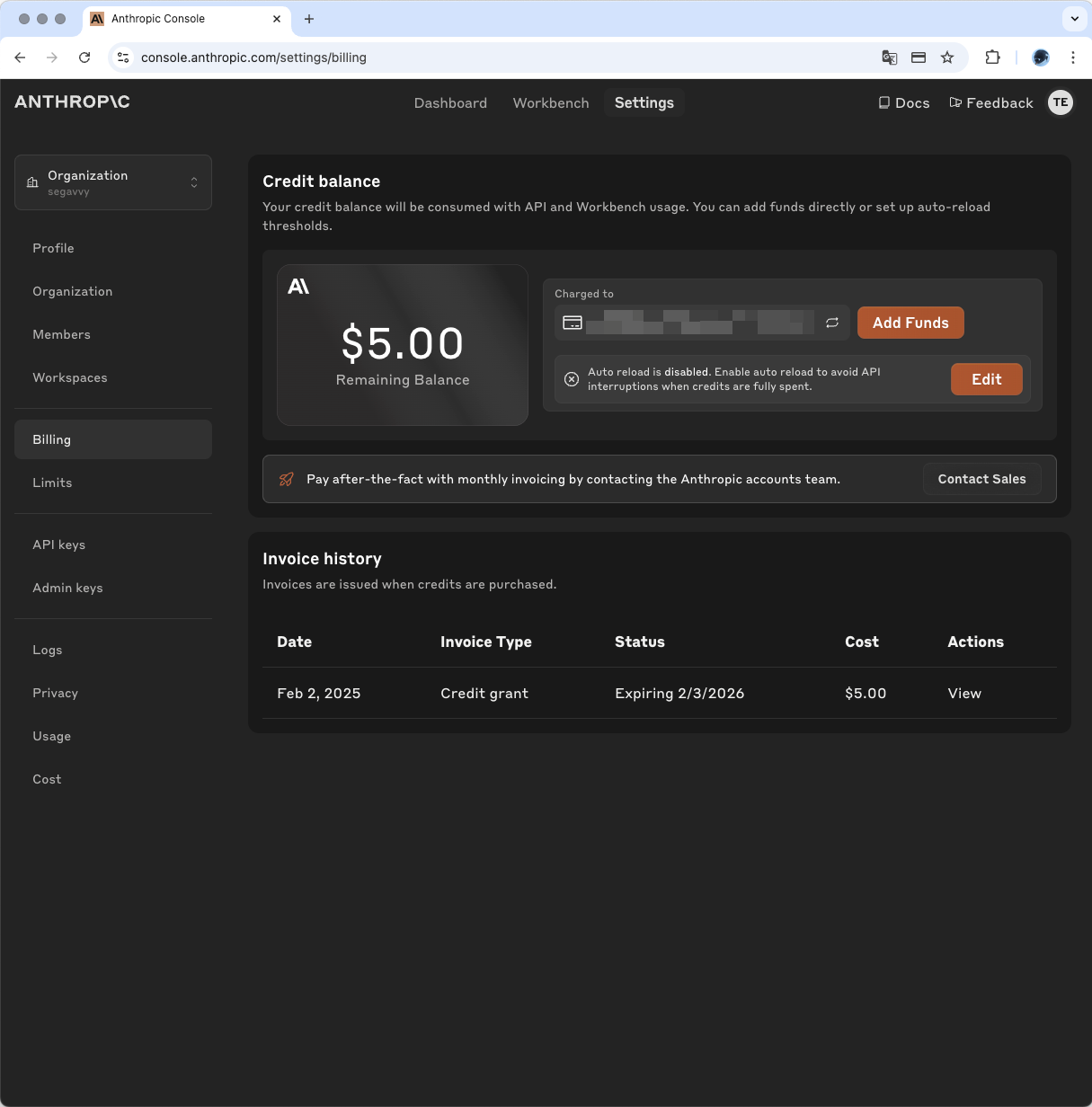Select Billing in sidebar
The width and height of the screenshot is (1092, 1107).
pyautogui.click(x=113, y=439)
